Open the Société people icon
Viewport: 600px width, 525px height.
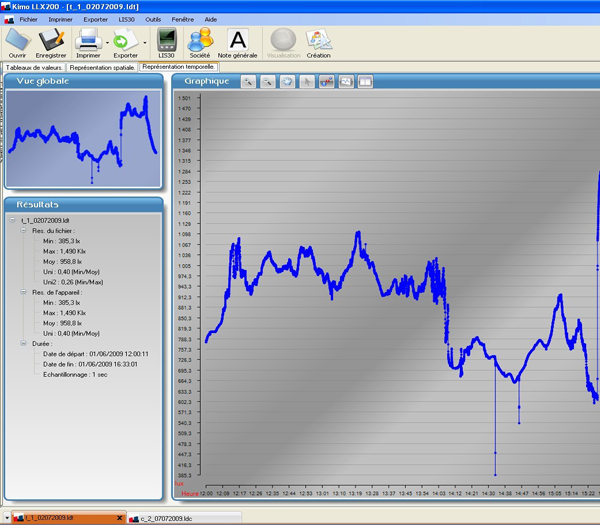coord(200,40)
